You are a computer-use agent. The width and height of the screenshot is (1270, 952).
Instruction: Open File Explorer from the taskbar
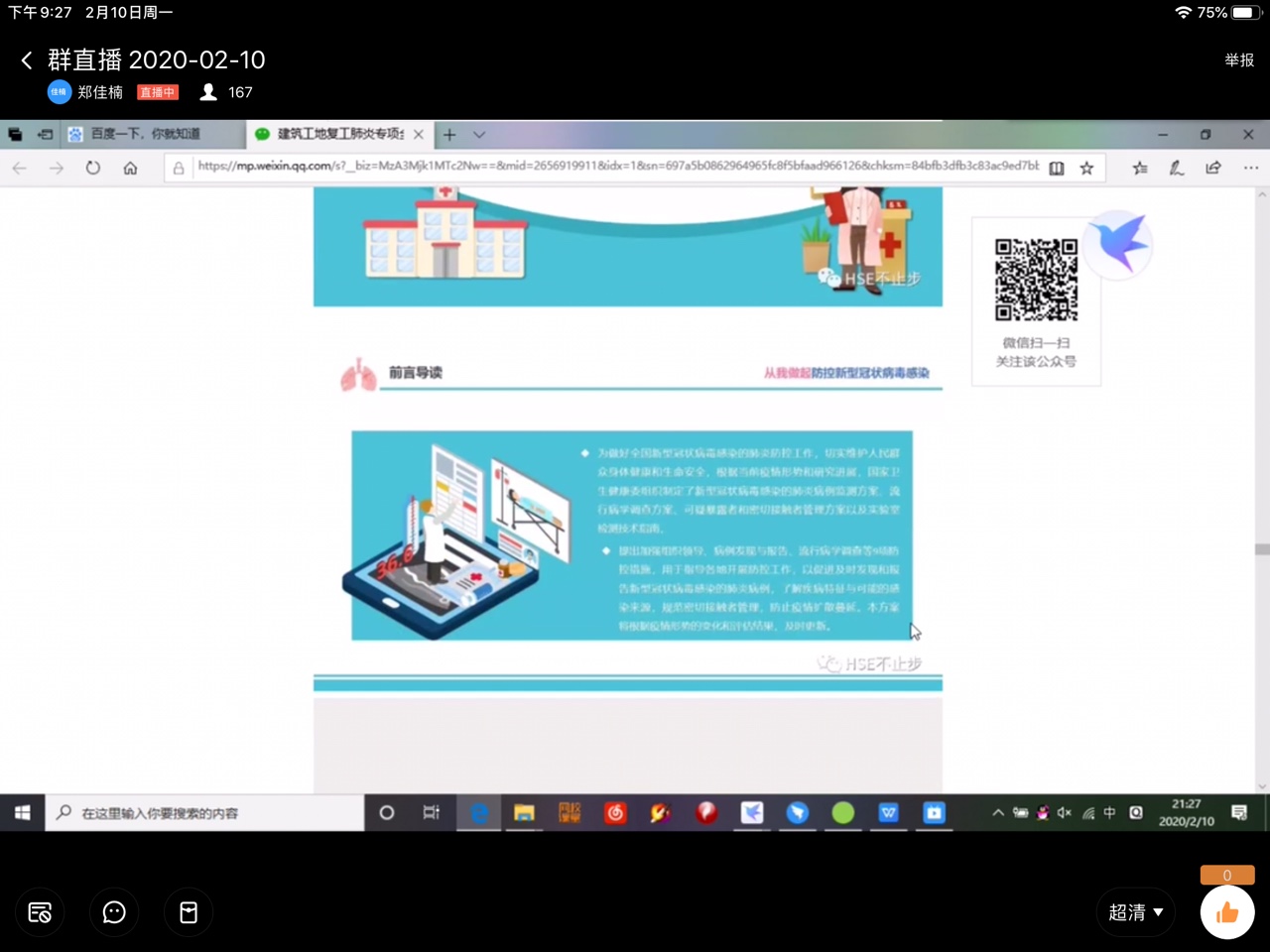click(524, 813)
